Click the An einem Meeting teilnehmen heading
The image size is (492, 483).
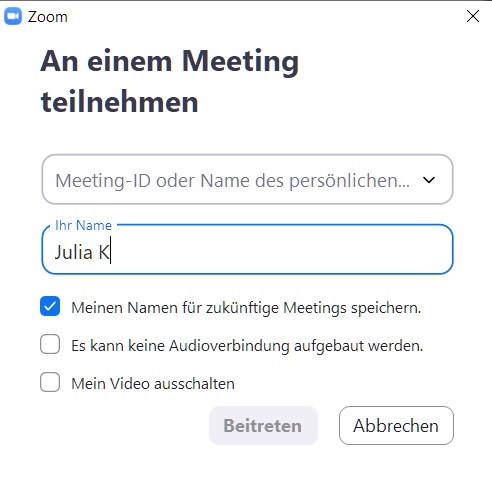point(169,81)
